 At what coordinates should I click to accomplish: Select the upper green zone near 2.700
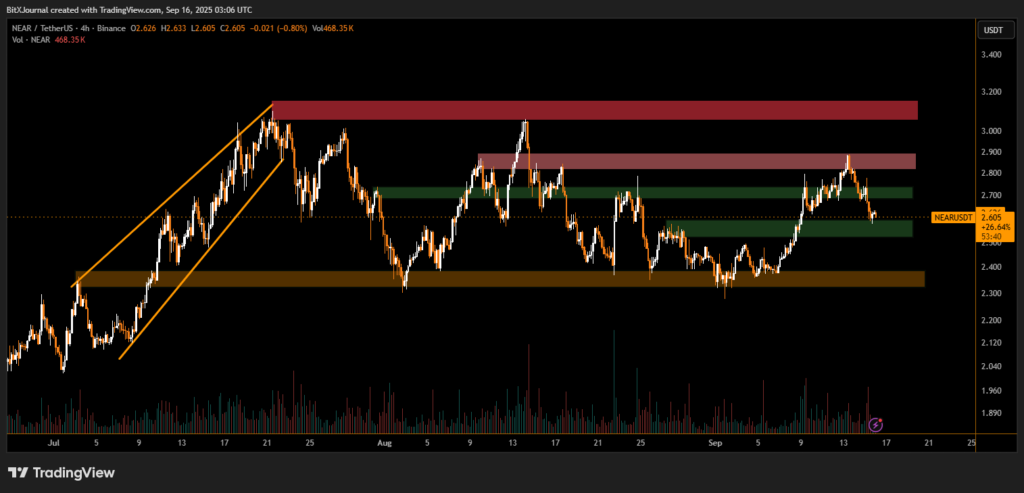tap(643, 192)
